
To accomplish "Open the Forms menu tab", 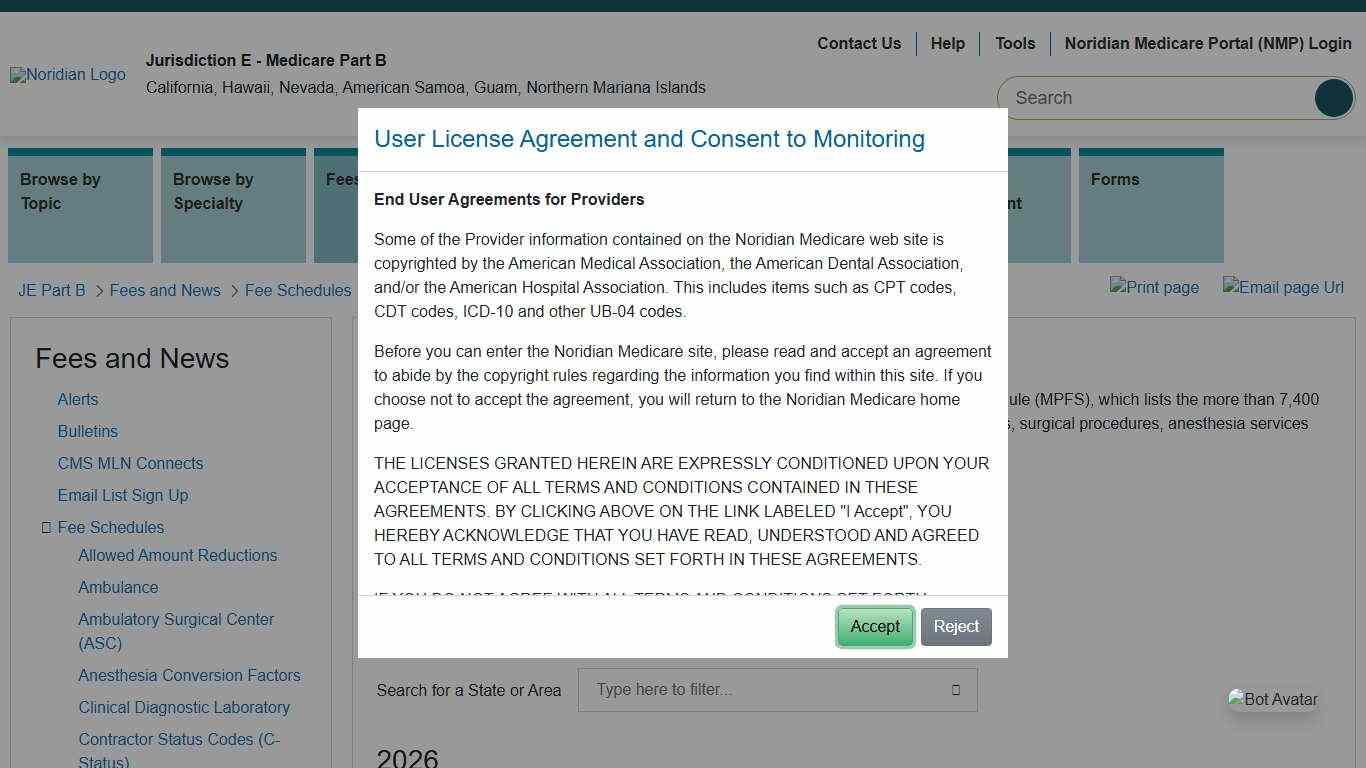I will tap(1150, 205).
